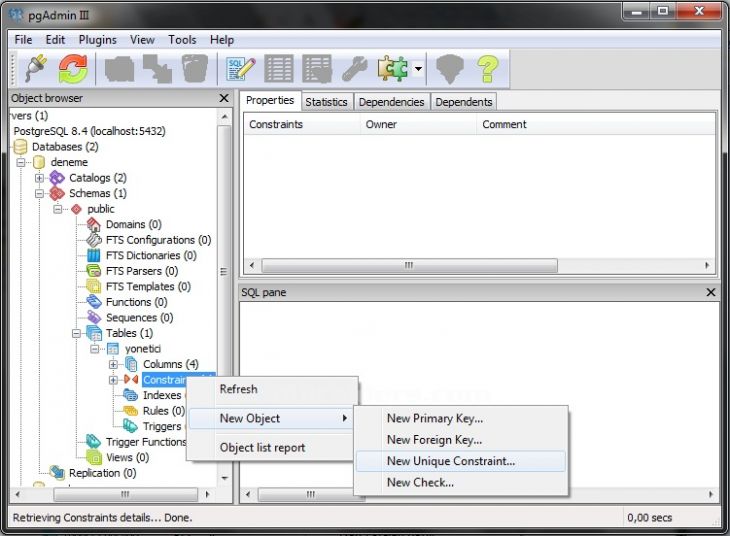Click the Tables node icon
The image size is (730, 536).
[x=94, y=333]
